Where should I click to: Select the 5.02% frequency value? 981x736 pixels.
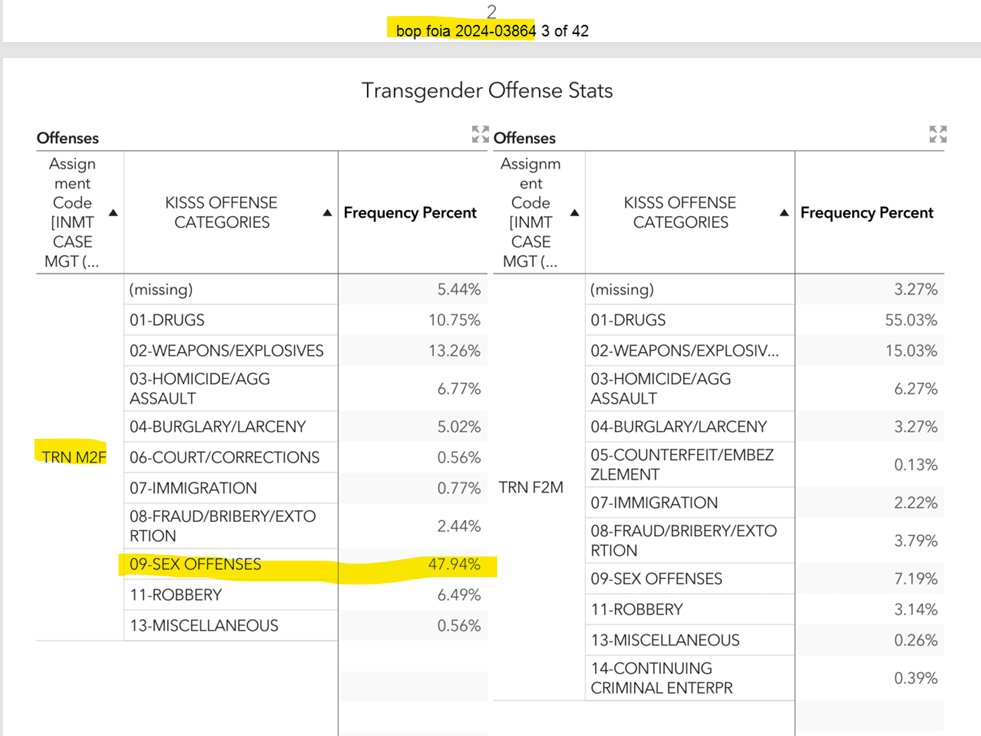click(459, 427)
